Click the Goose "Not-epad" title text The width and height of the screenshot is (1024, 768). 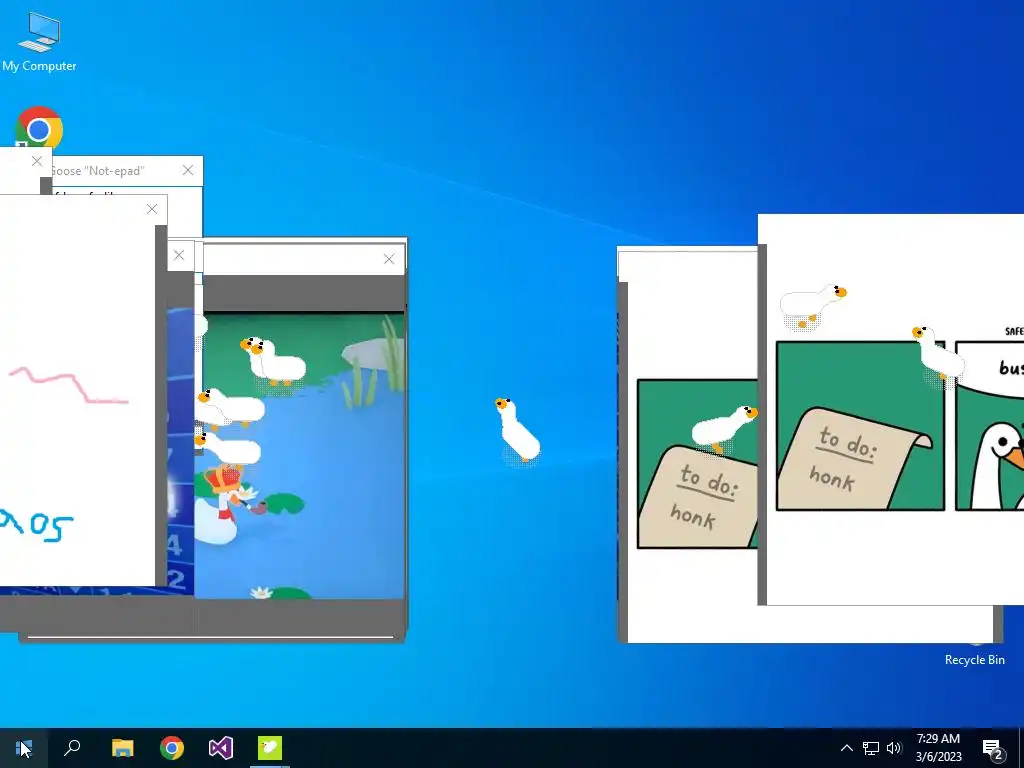[x=97, y=171]
